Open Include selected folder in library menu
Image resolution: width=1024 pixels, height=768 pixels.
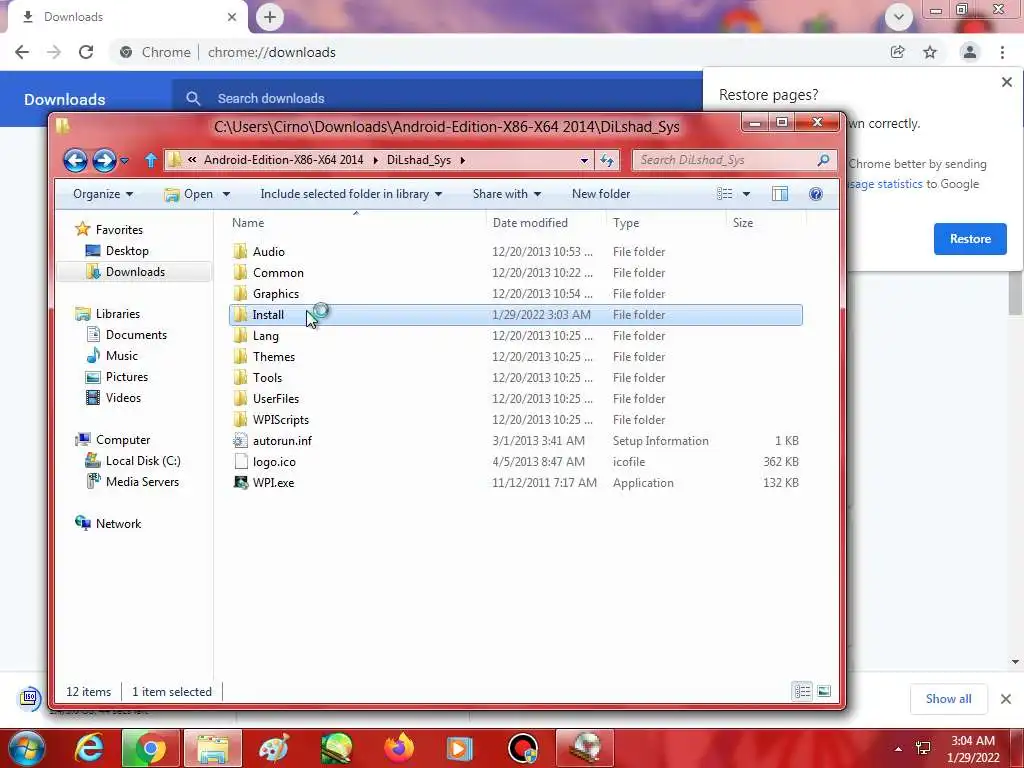pyautogui.click(x=351, y=194)
